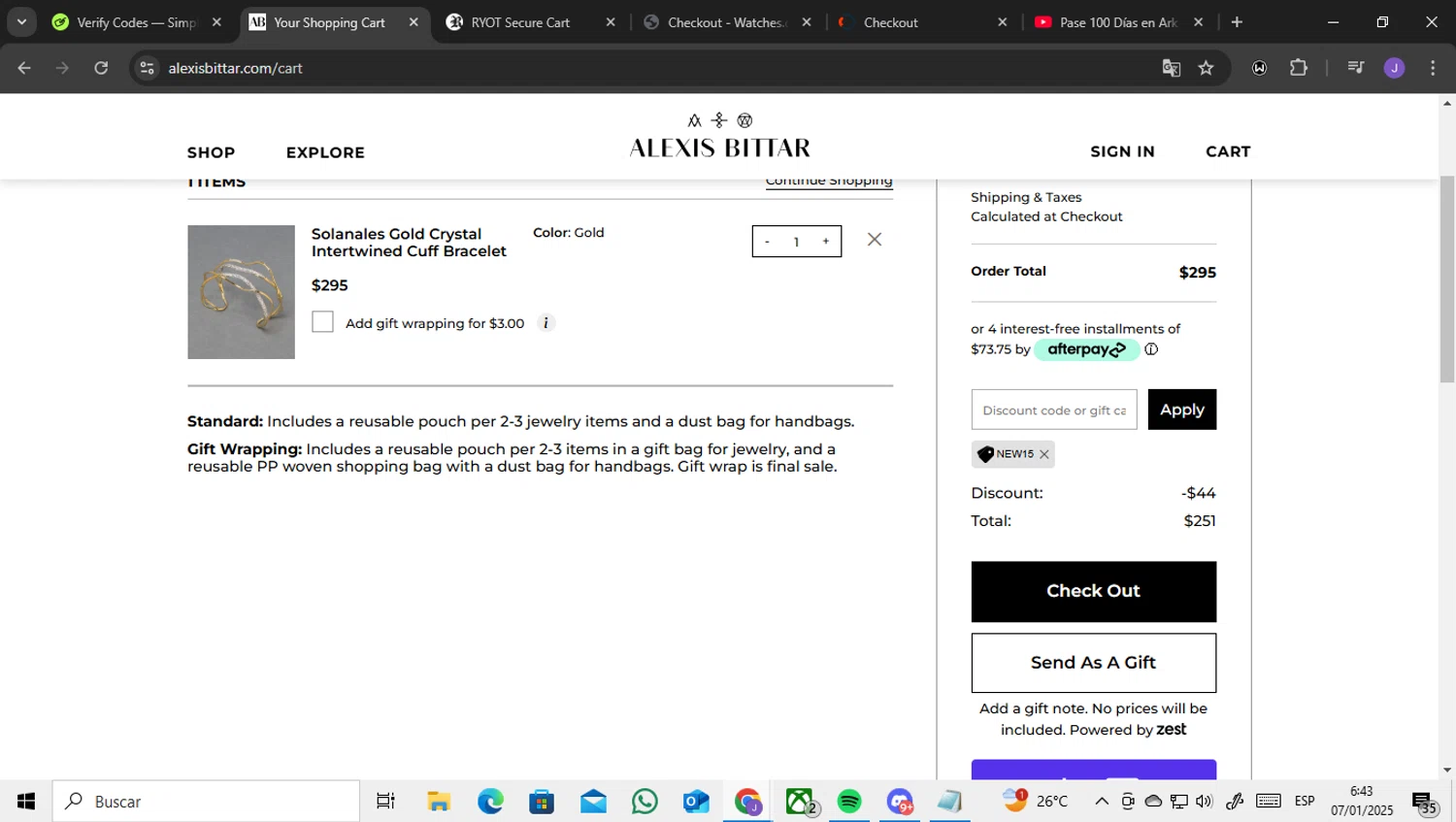Click the Continue Shopping link
The height and width of the screenshot is (822, 1456).
pyautogui.click(x=829, y=181)
